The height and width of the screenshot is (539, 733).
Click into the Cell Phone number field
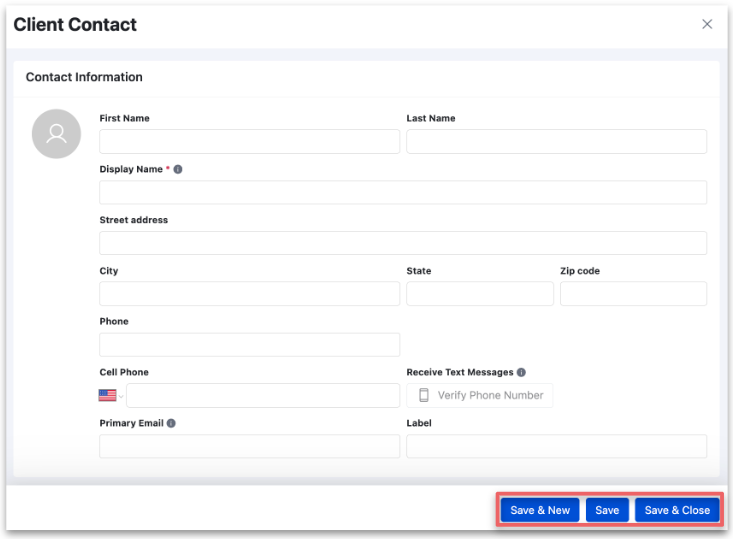point(263,395)
